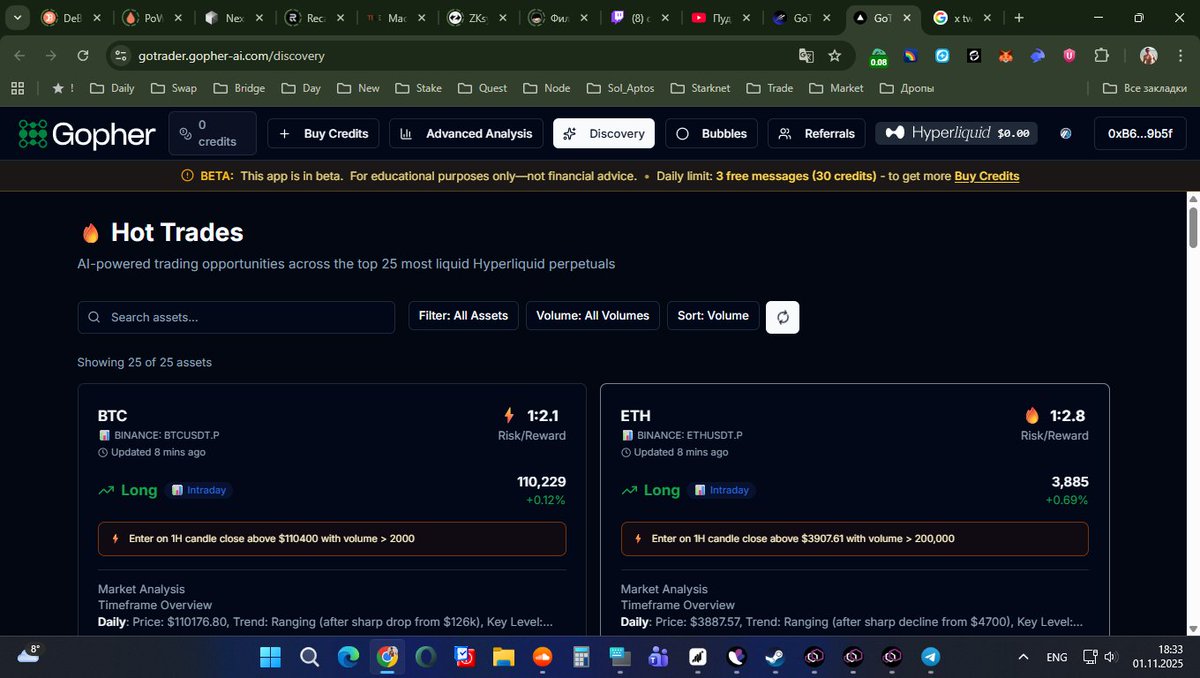This screenshot has width=1200, height=678.
Task: Open the Swap bookmarks folder
Action: coord(174,88)
